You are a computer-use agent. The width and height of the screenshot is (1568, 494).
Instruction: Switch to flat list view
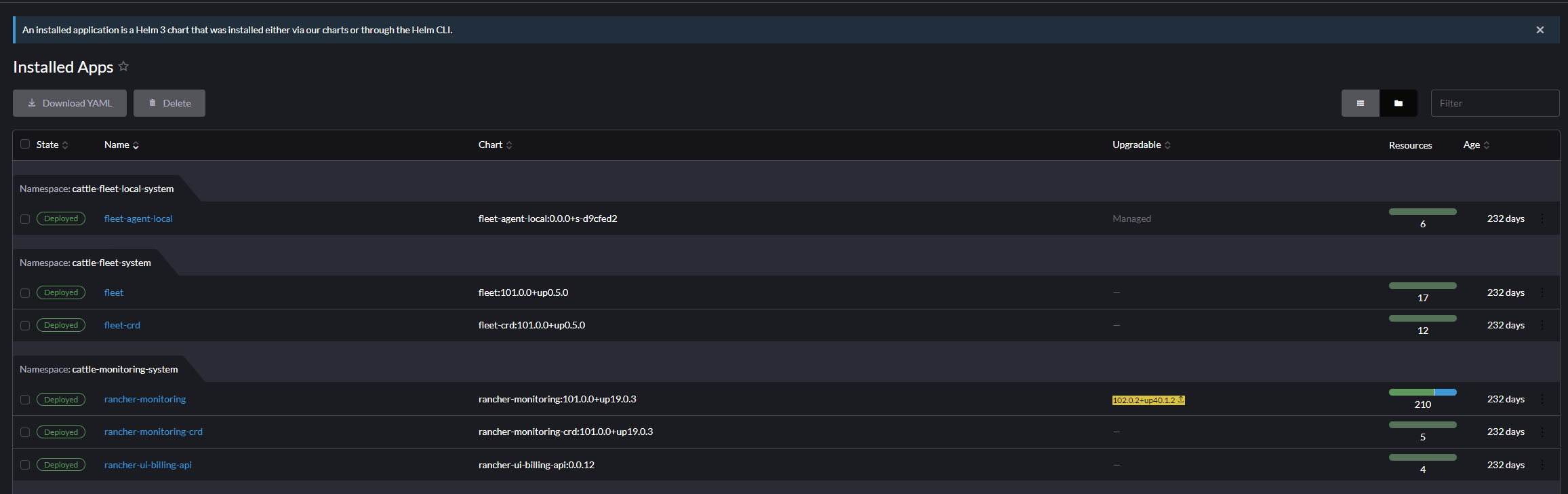1360,103
